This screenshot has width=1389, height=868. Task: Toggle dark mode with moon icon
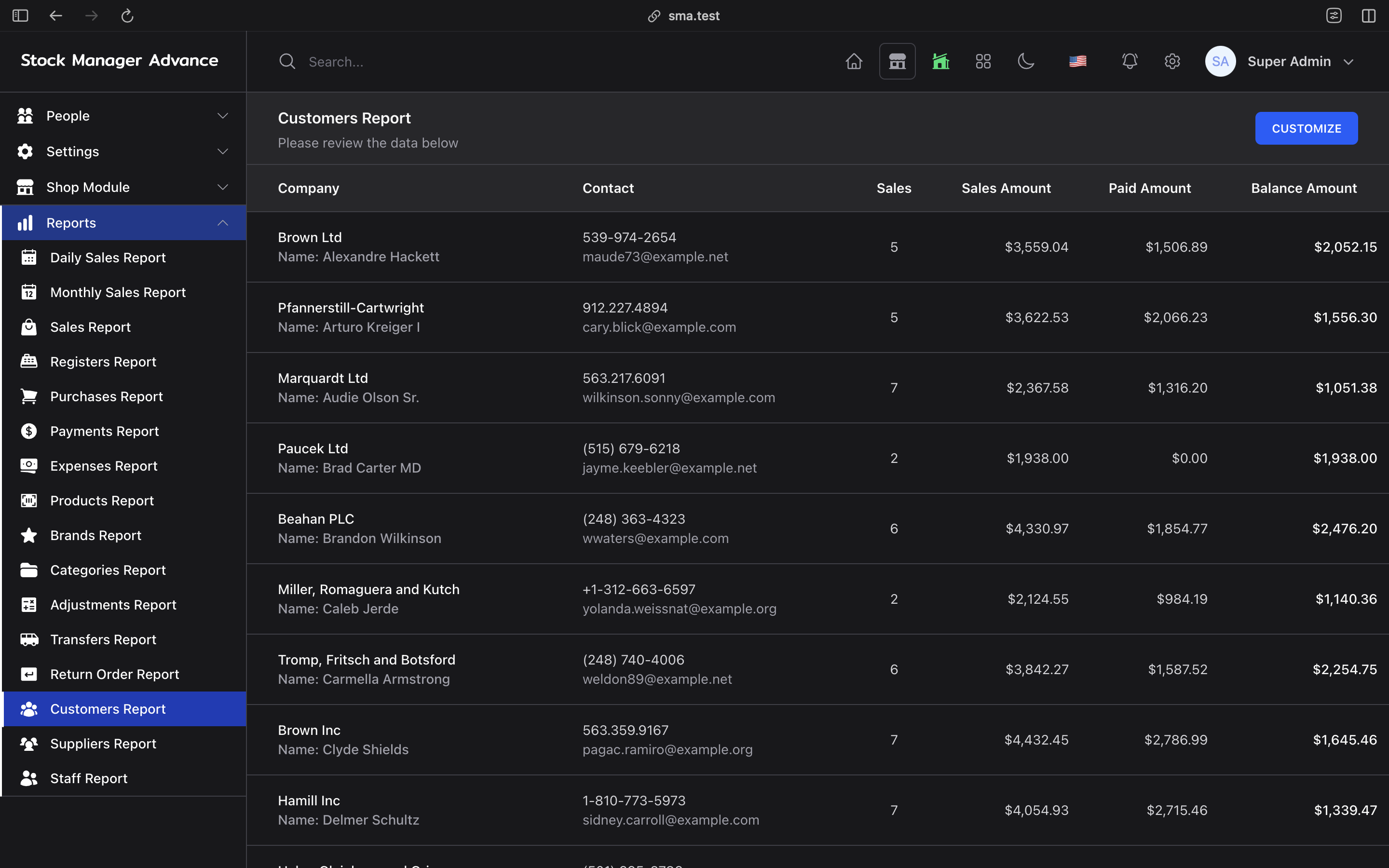point(1026,61)
